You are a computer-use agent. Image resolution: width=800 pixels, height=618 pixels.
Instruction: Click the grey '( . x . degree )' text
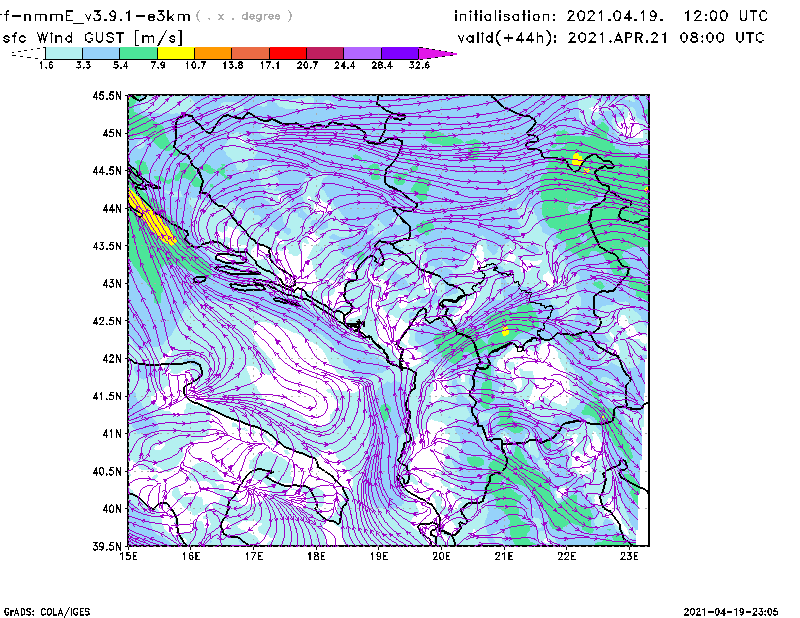point(244,16)
